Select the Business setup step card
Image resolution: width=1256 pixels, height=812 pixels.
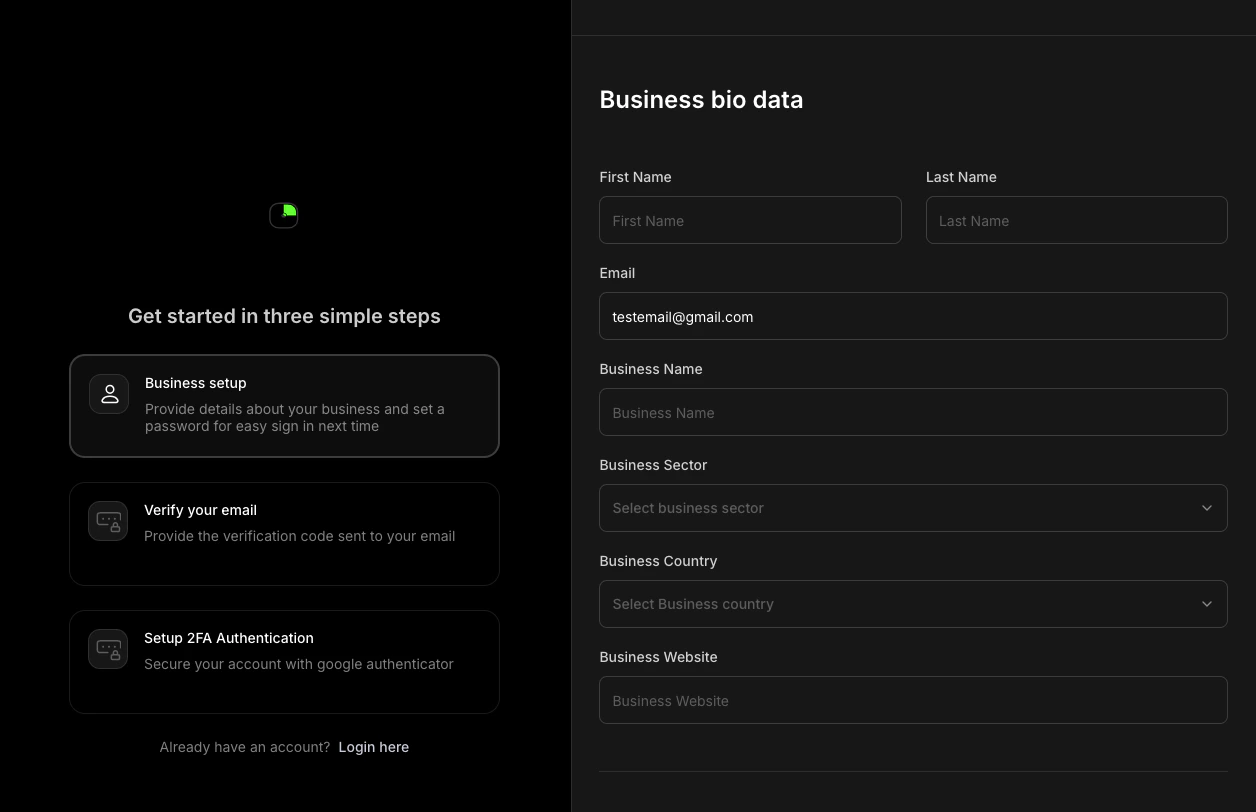click(x=284, y=405)
